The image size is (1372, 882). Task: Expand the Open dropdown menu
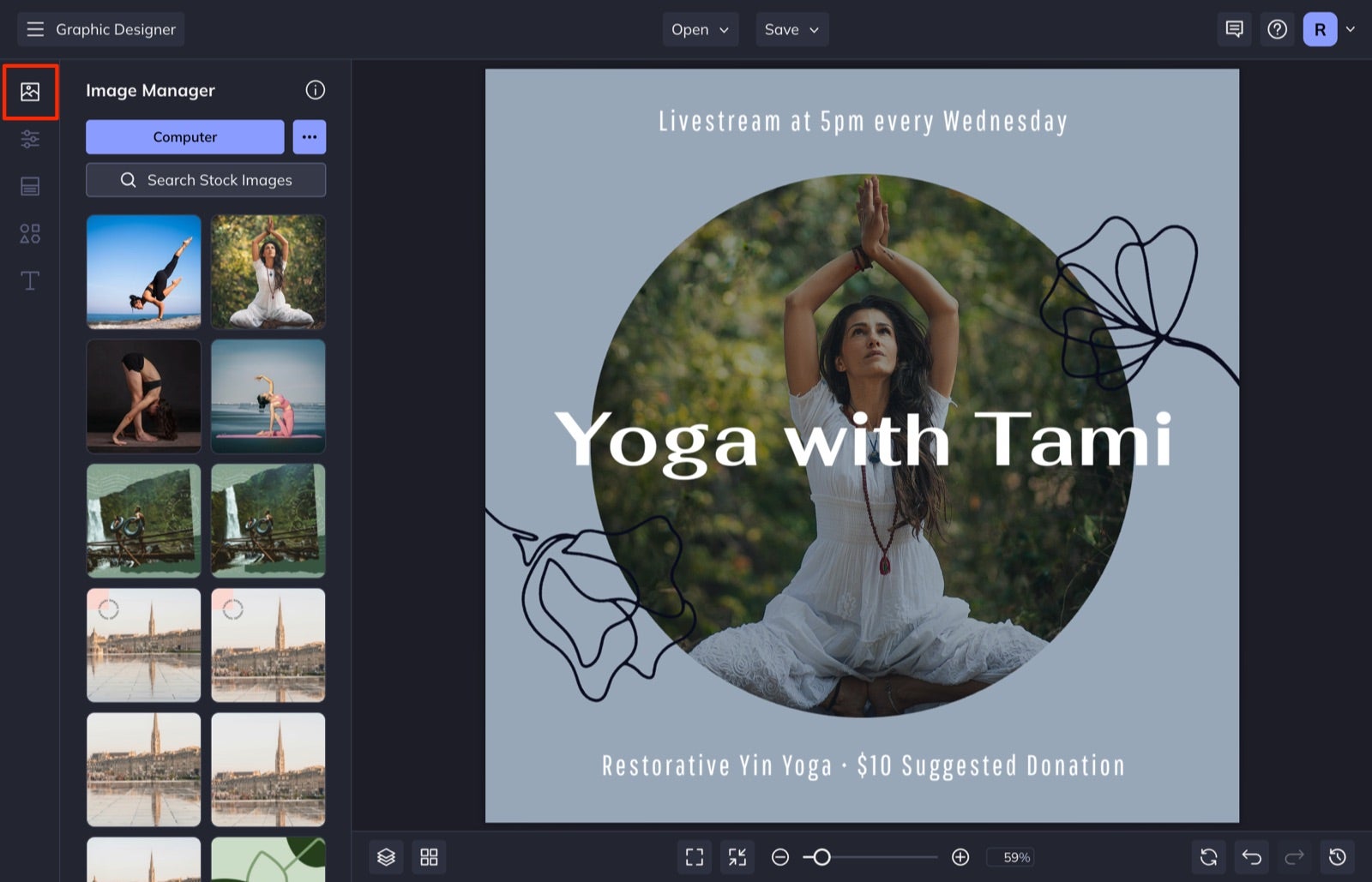tap(700, 29)
